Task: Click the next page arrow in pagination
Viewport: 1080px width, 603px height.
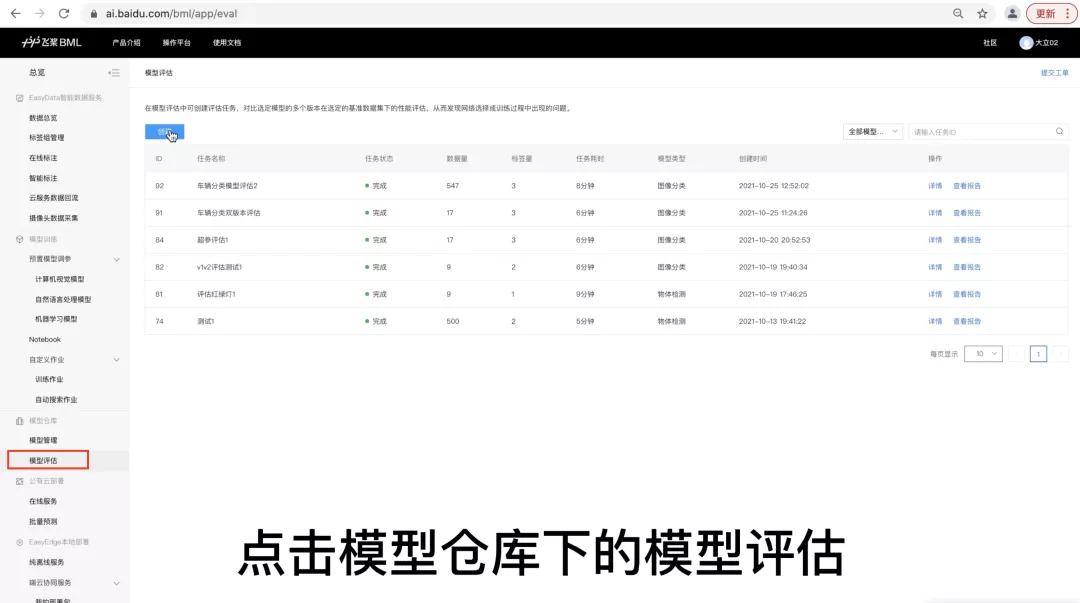Action: click(x=1061, y=354)
